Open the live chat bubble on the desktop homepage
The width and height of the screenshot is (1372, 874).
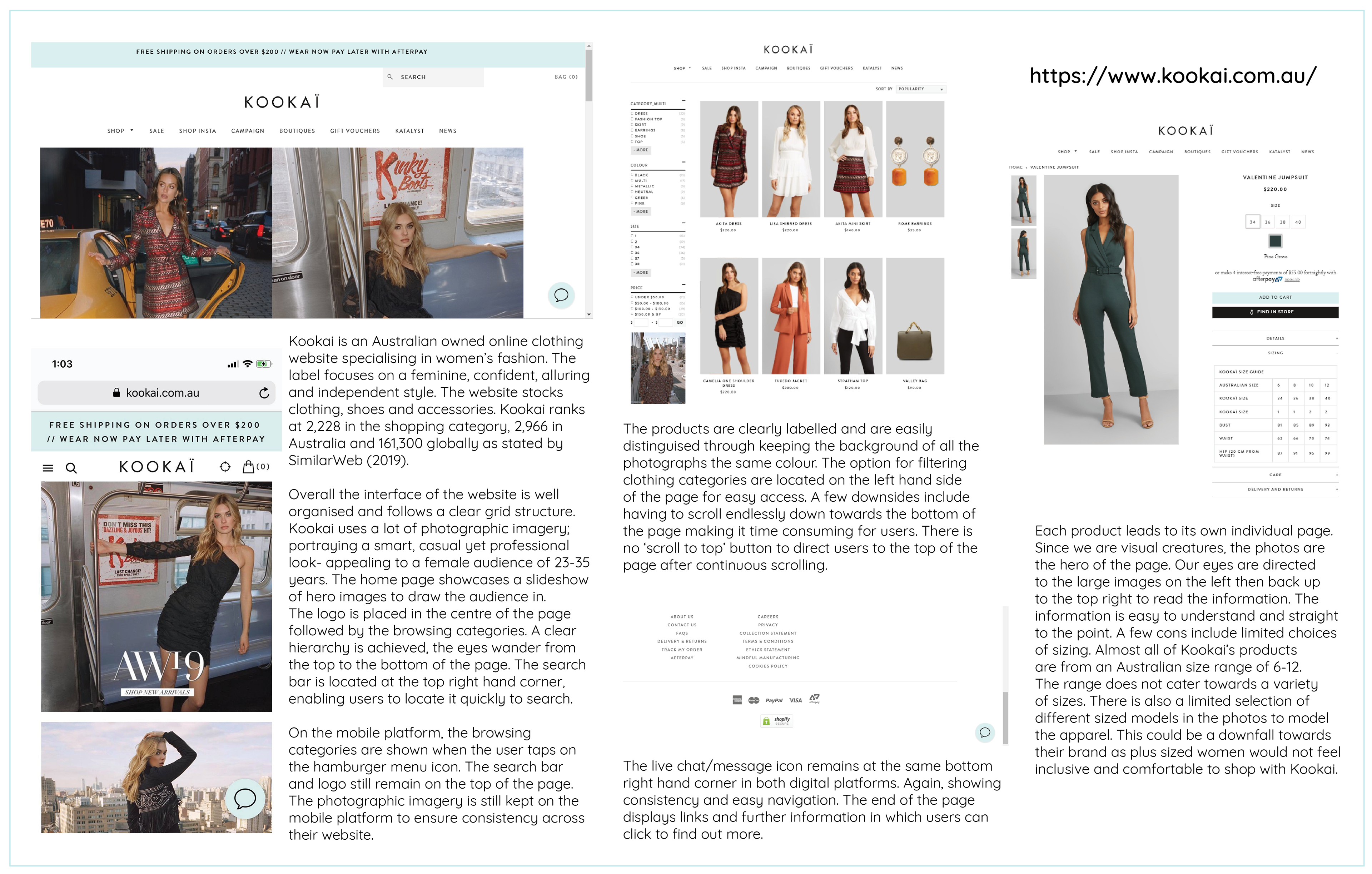click(561, 295)
